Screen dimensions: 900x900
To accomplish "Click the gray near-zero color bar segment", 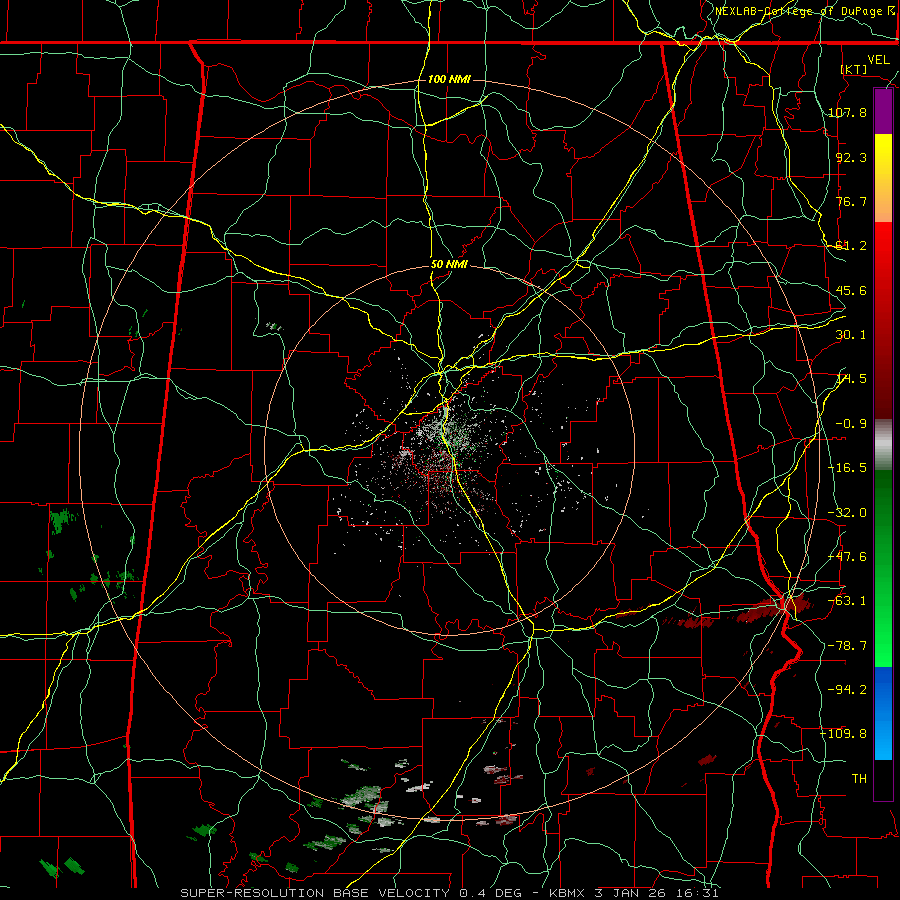I will click(x=883, y=445).
